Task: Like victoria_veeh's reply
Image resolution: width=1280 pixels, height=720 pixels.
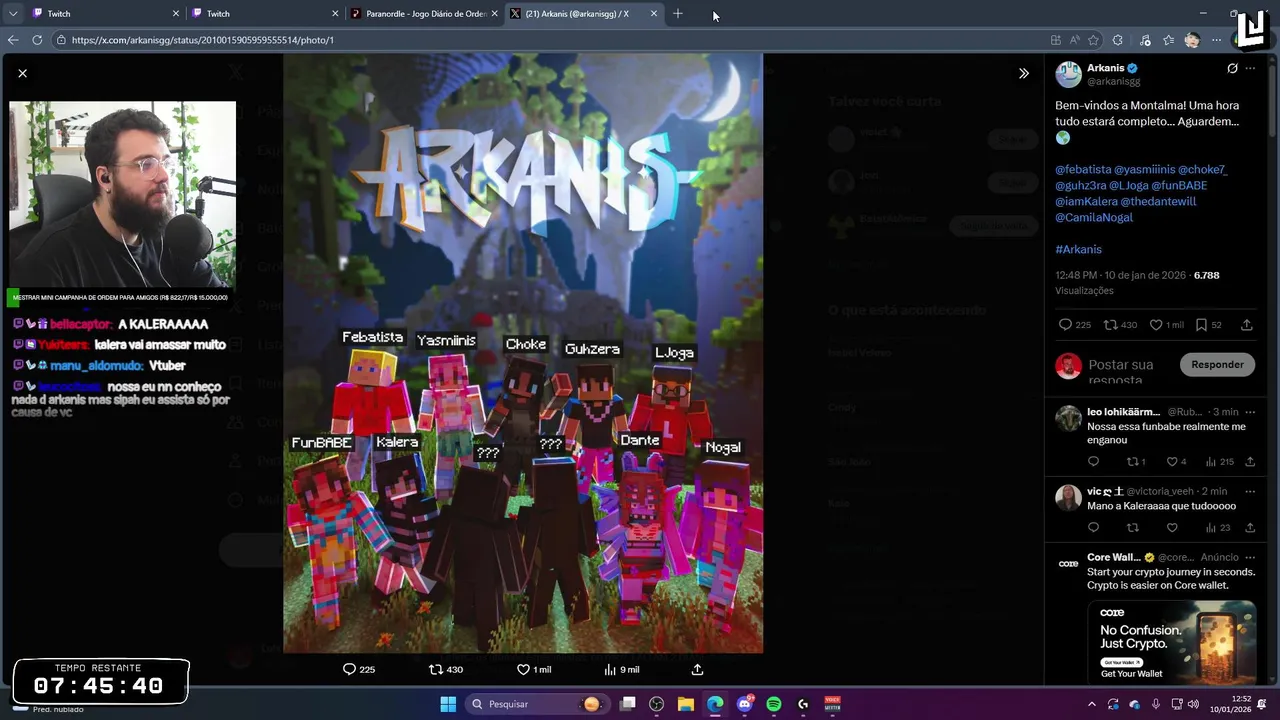Action: point(1171,528)
